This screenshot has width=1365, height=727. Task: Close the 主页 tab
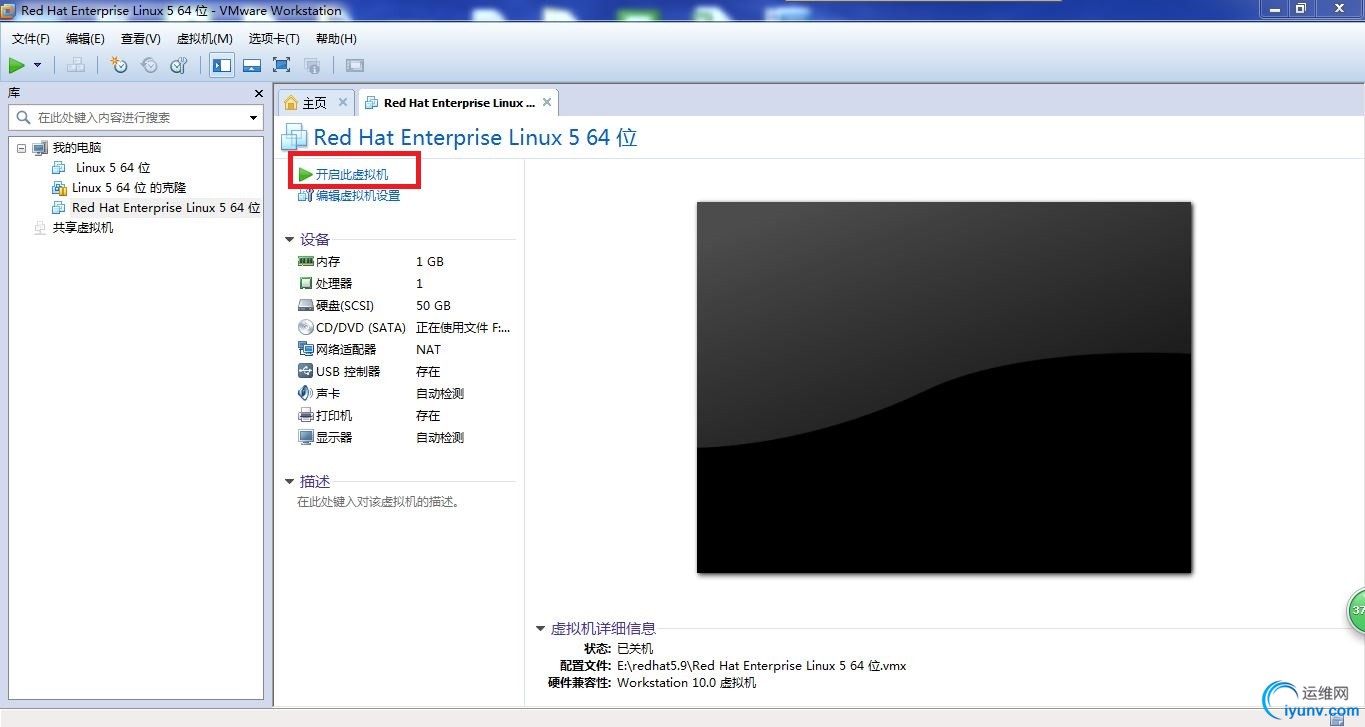(343, 102)
